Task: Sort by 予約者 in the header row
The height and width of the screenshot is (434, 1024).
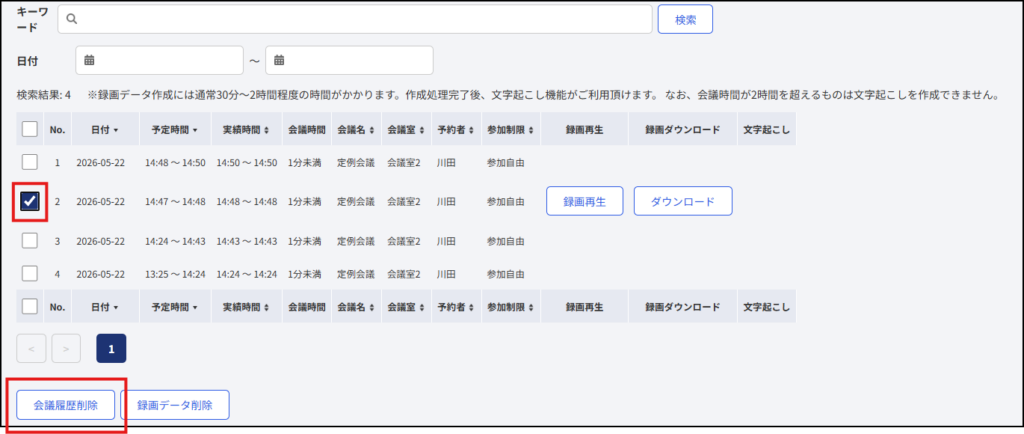Action: (455, 130)
